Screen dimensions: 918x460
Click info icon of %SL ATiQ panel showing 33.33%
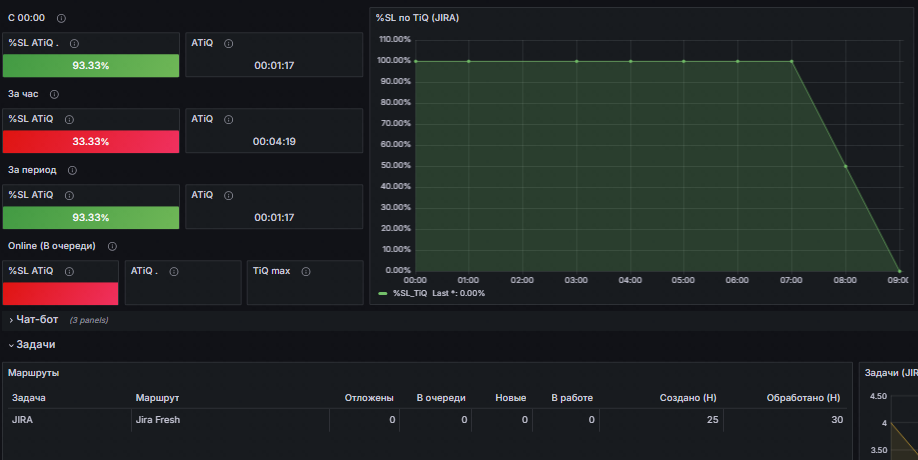coord(69,119)
